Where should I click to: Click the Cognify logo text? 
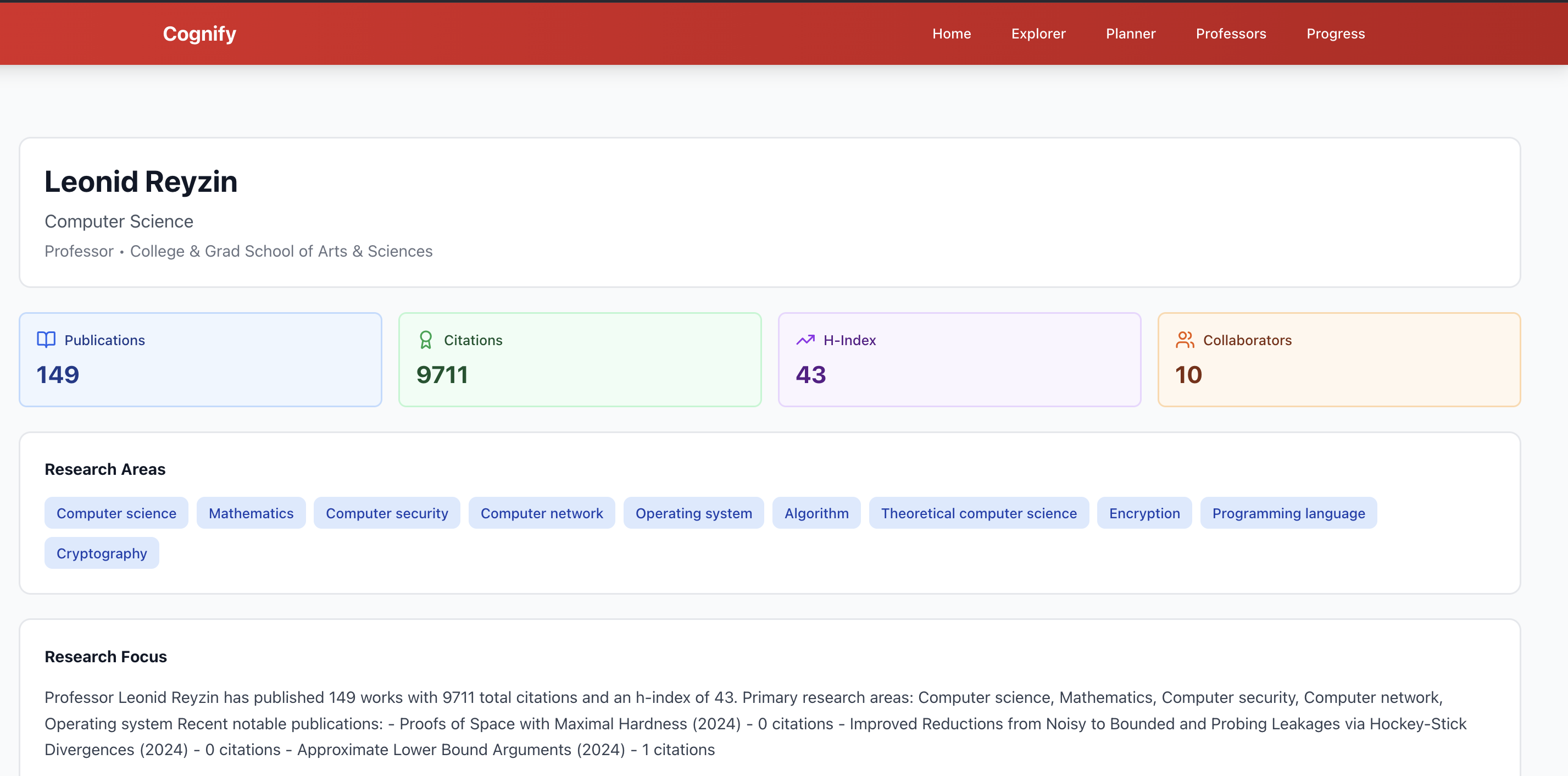click(x=199, y=34)
